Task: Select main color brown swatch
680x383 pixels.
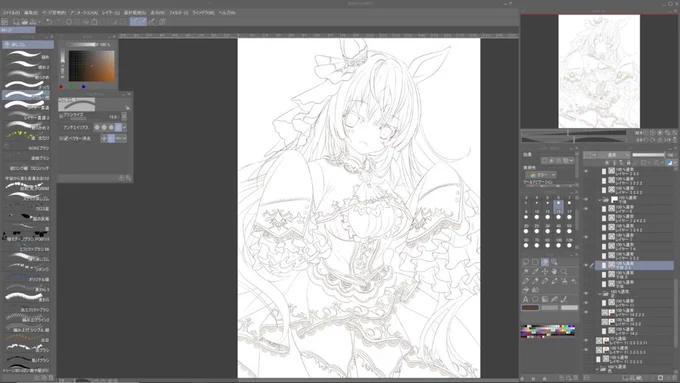Action: [x=530, y=308]
